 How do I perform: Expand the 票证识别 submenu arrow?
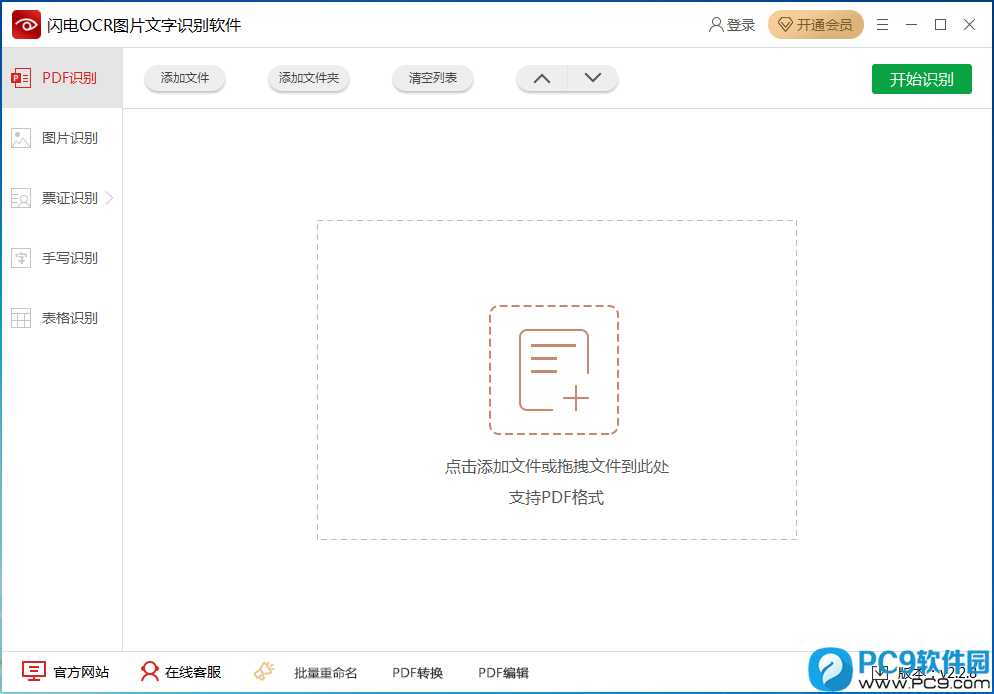tap(110, 198)
